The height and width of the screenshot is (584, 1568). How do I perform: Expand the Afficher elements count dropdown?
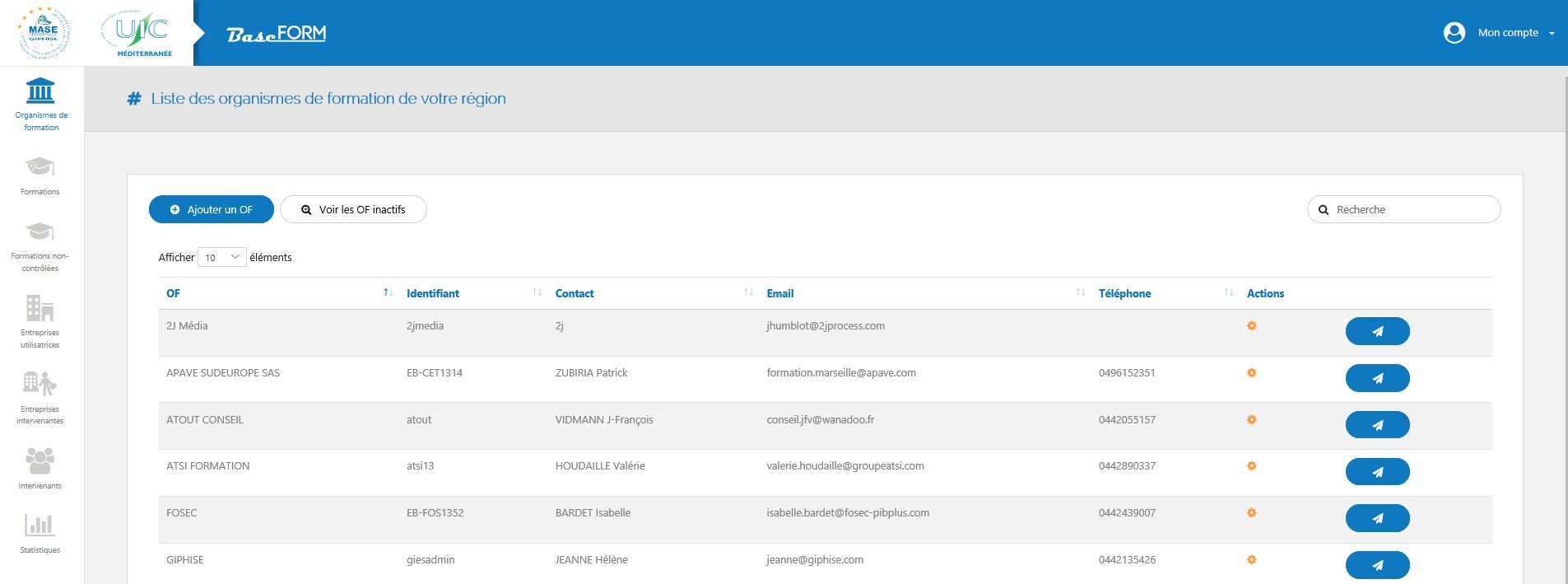221,257
